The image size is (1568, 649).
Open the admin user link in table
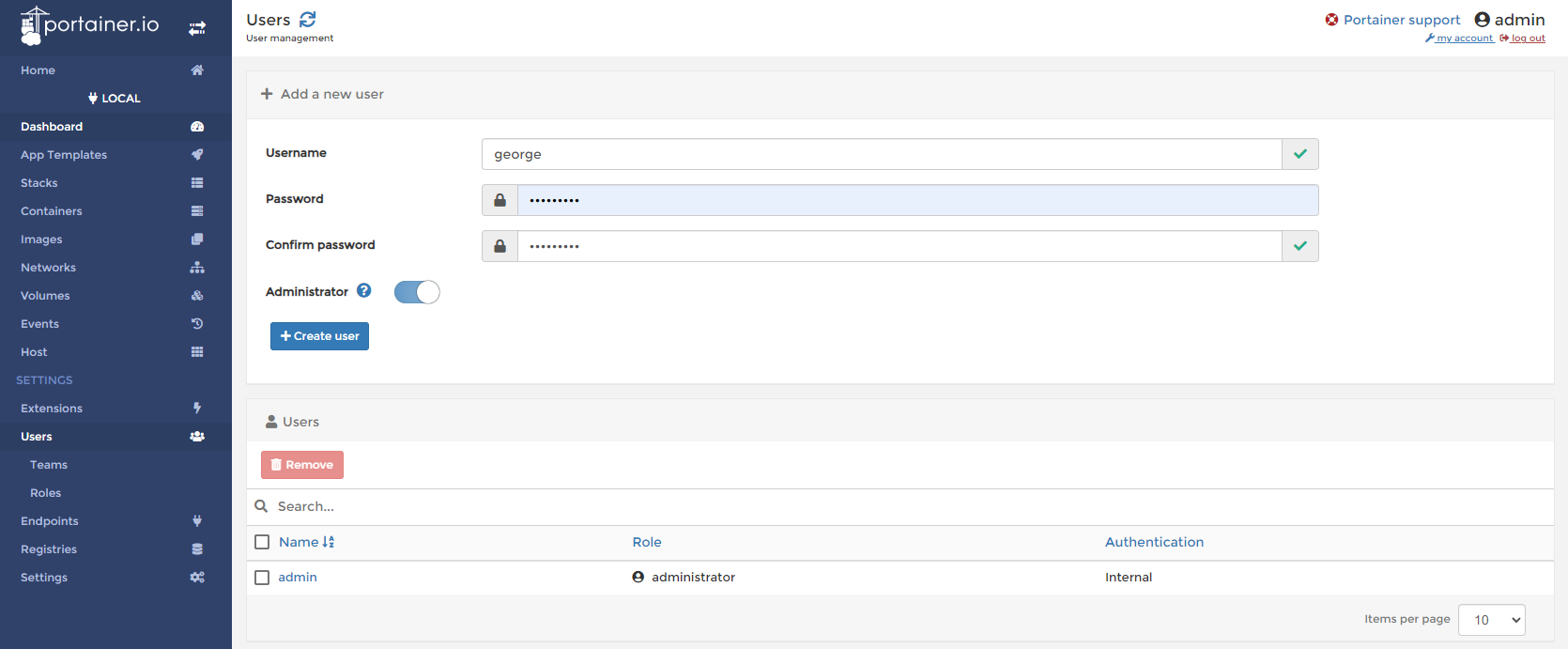(x=298, y=578)
